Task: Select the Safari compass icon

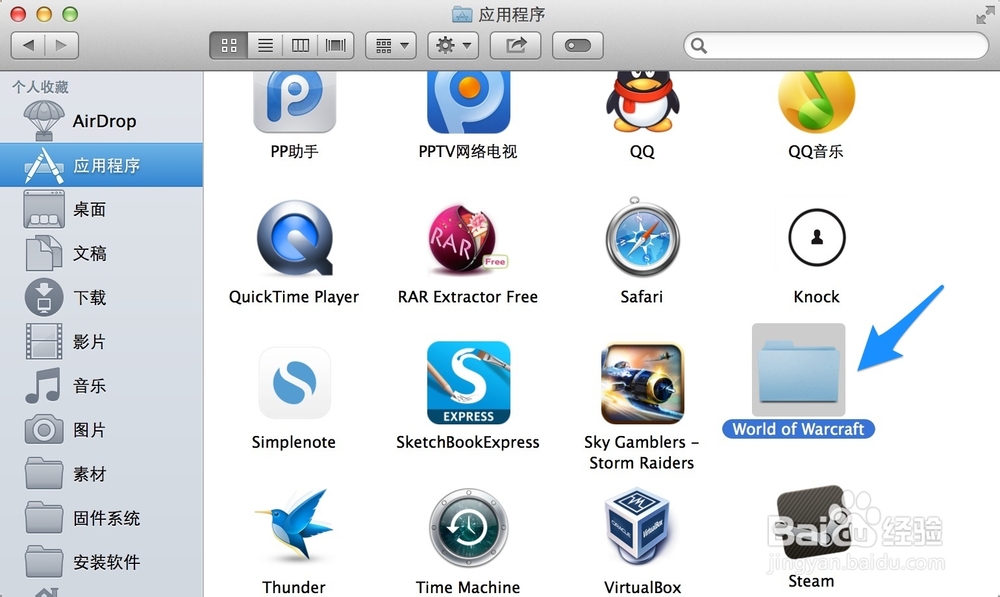Action: click(x=642, y=237)
